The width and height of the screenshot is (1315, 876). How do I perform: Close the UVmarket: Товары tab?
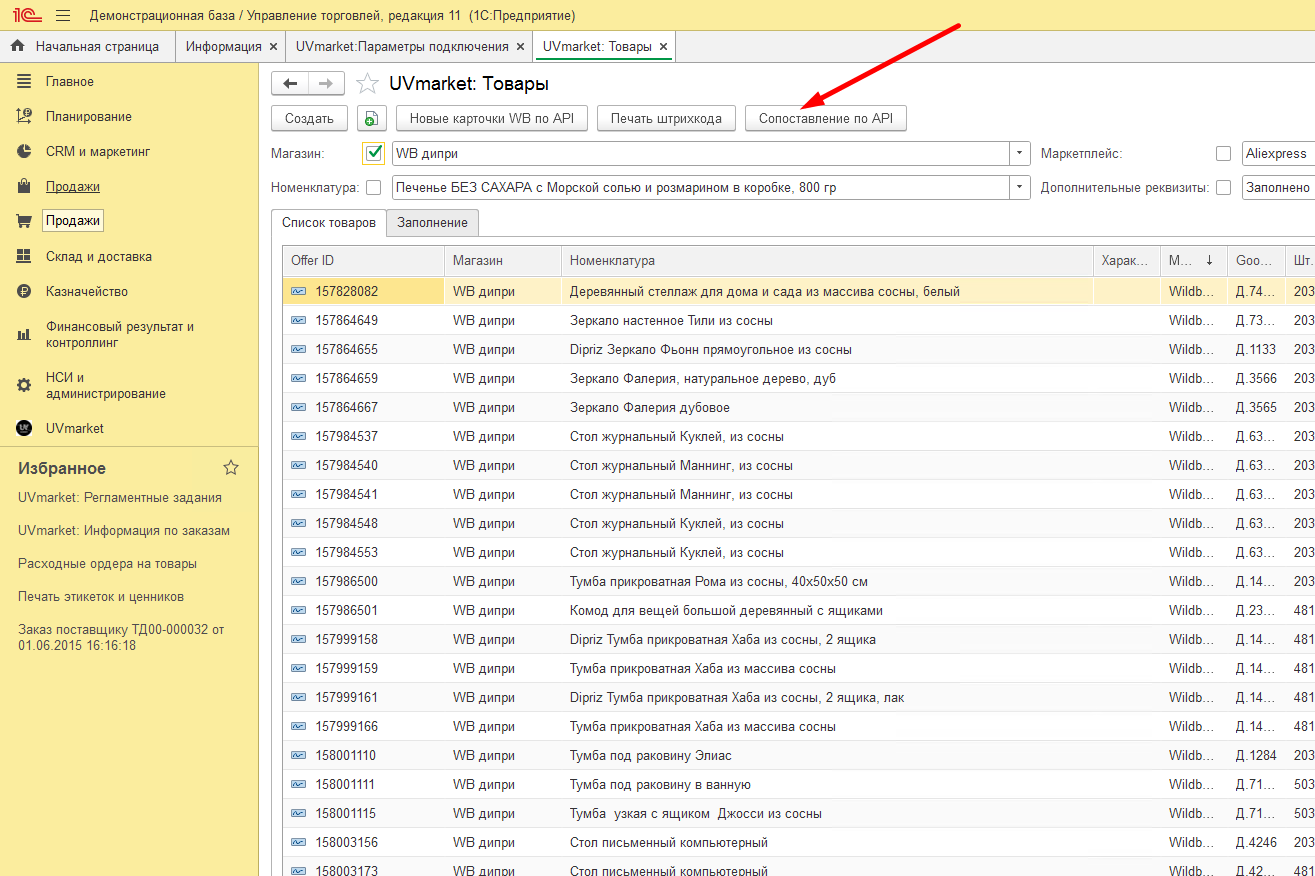[x=664, y=46]
